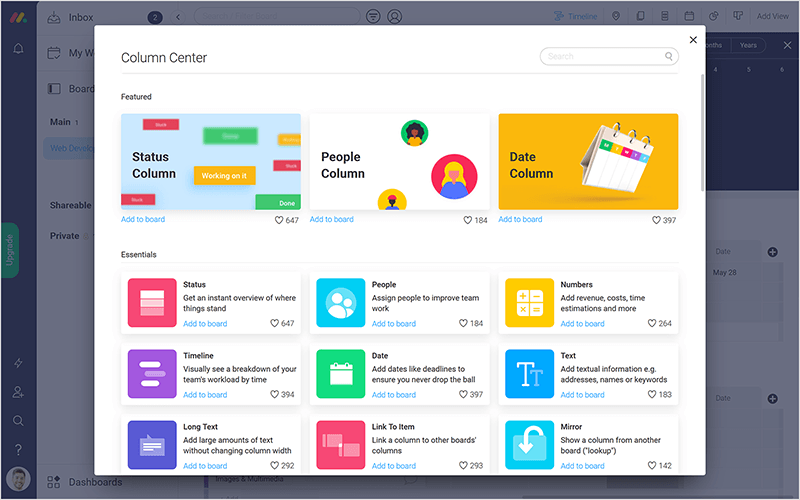The height and width of the screenshot is (500, 800).
Task: Select the Web Development board
Action: pos(71,148)
